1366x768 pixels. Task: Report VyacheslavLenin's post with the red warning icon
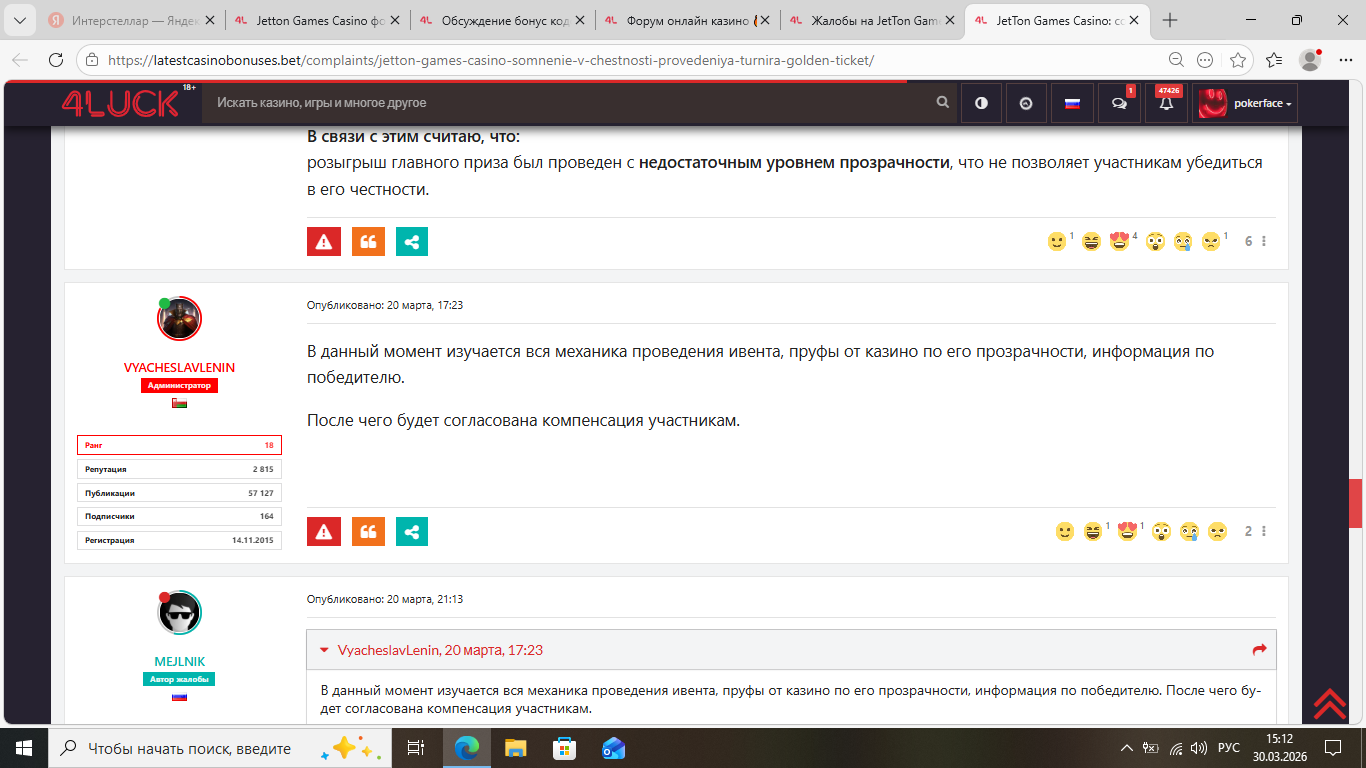(x=323, y=531)
